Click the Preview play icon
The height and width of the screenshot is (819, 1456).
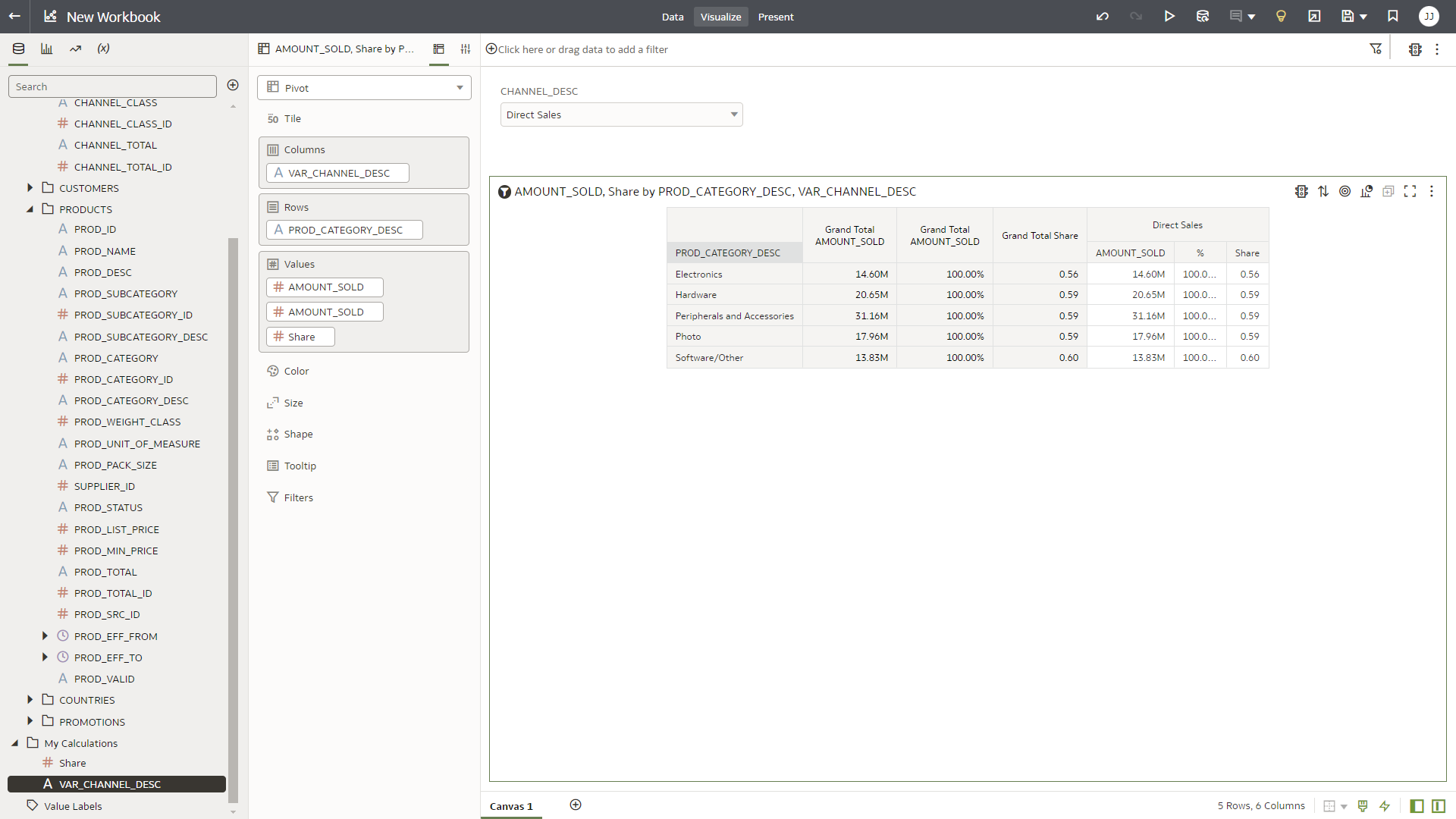(1169, 17)
